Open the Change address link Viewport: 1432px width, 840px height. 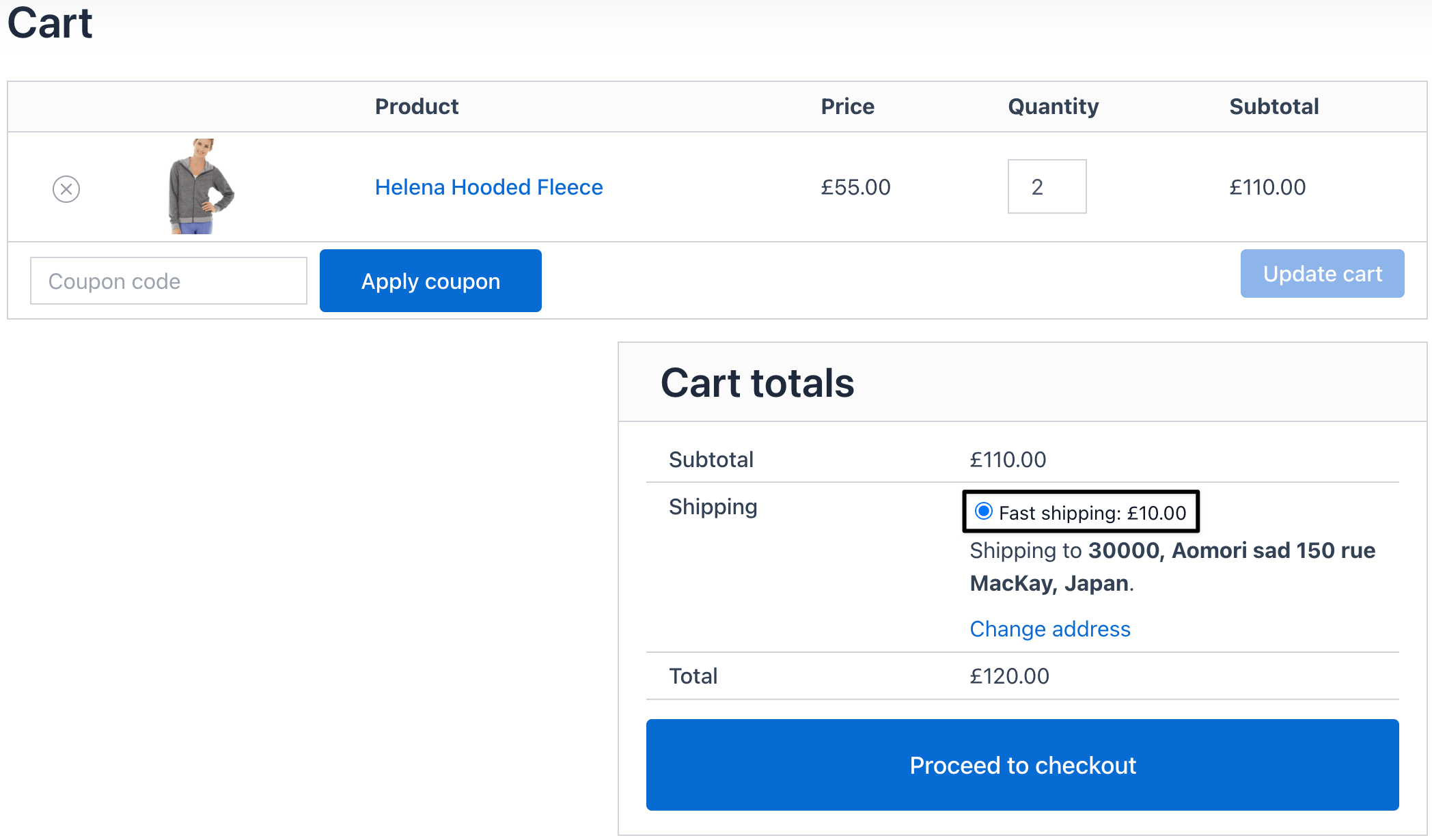(1050, 629)
